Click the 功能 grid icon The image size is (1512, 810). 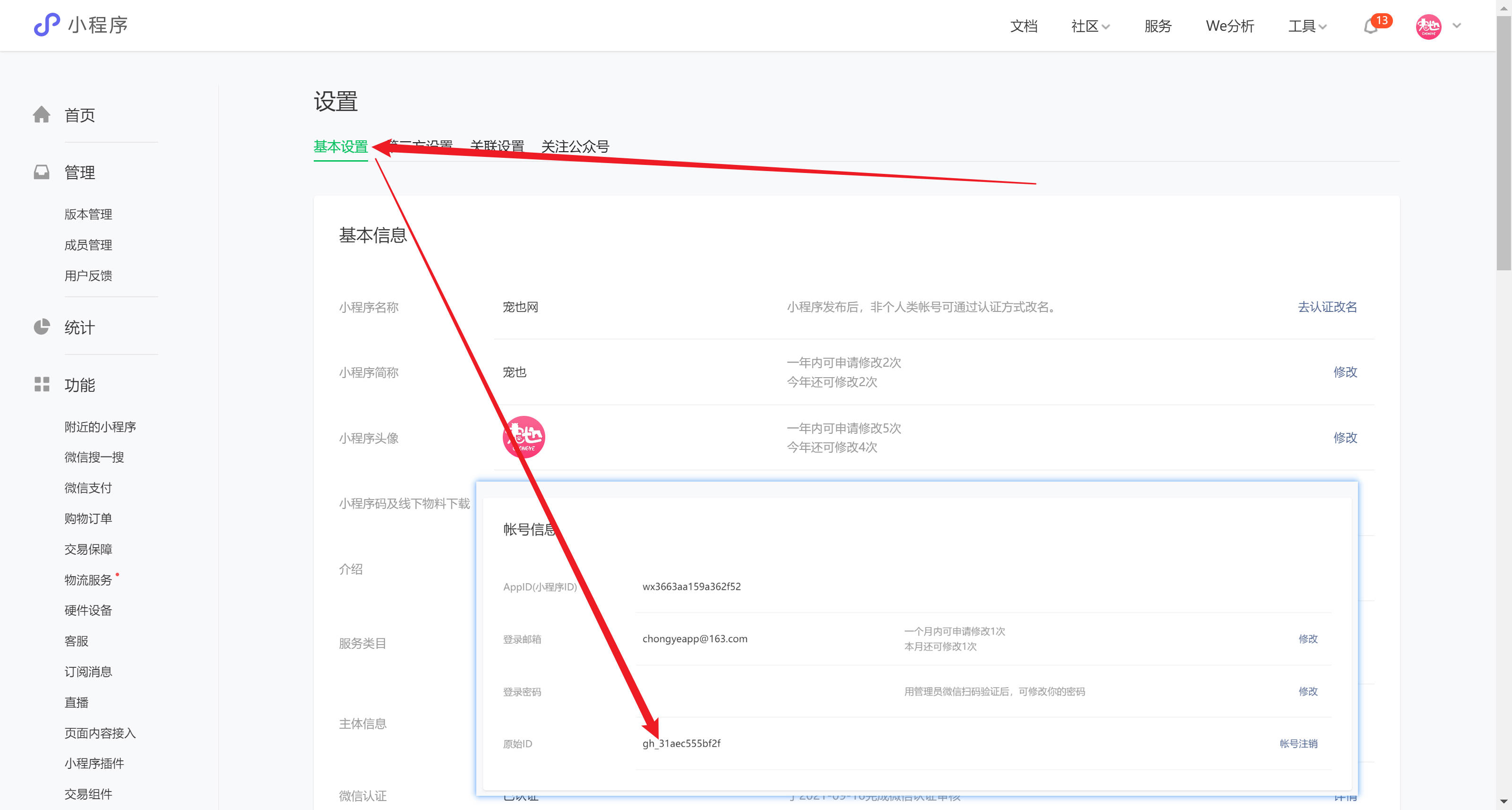pos(42,385)
